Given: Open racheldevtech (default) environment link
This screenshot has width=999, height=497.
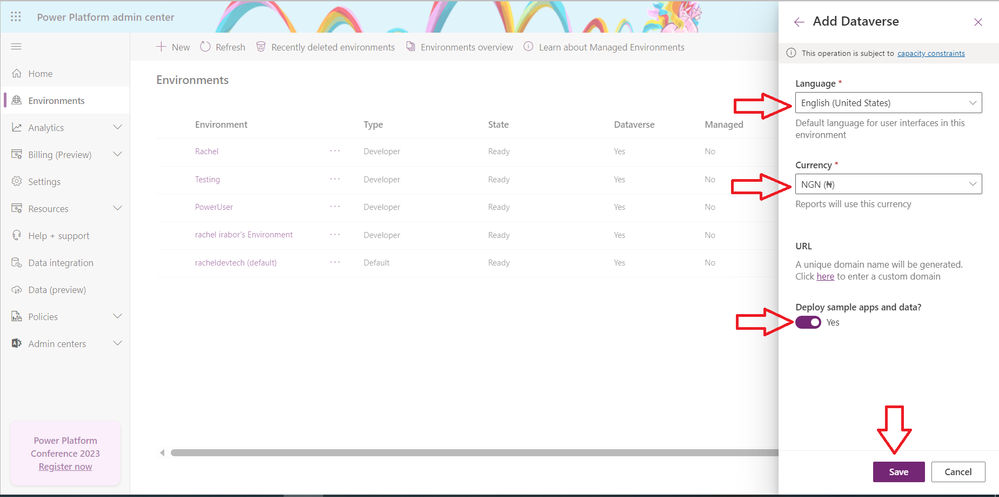Looking at the screenshot, I should click(236, 263).
